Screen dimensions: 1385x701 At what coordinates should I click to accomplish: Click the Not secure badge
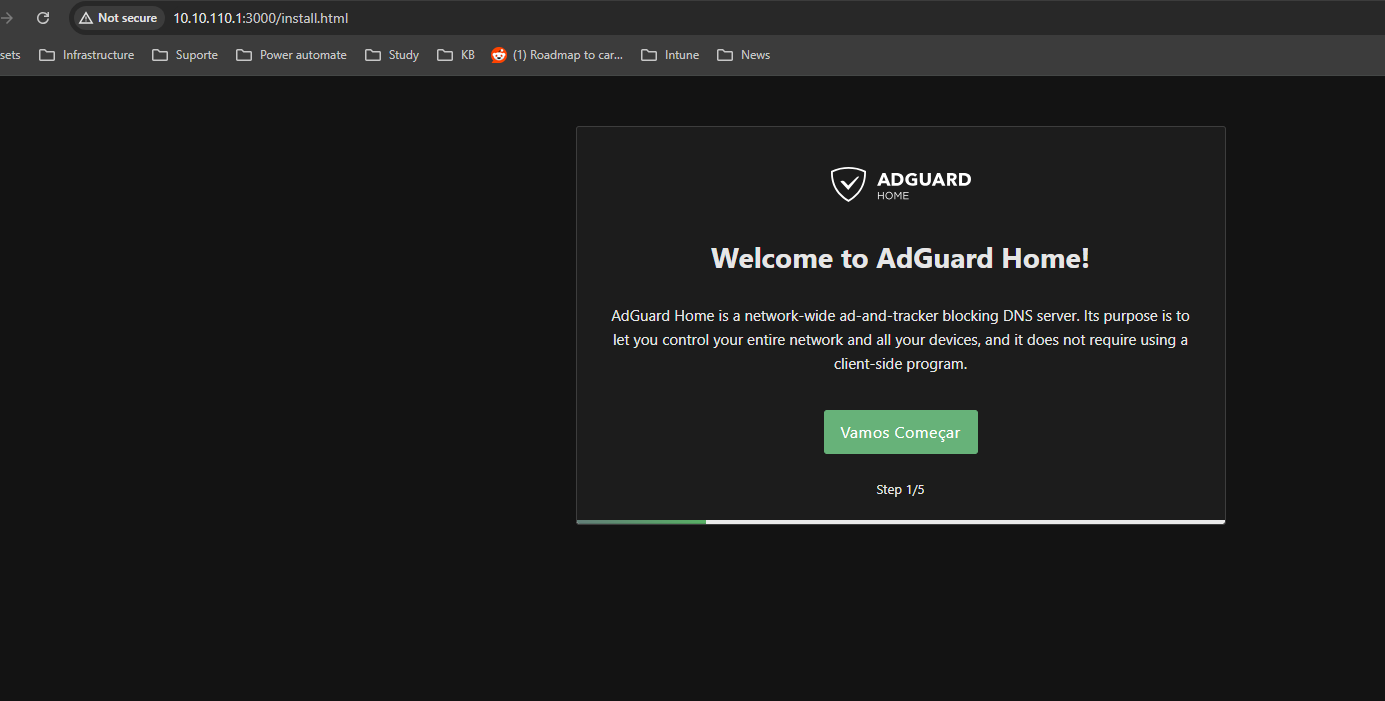click(x=117, y=17)
